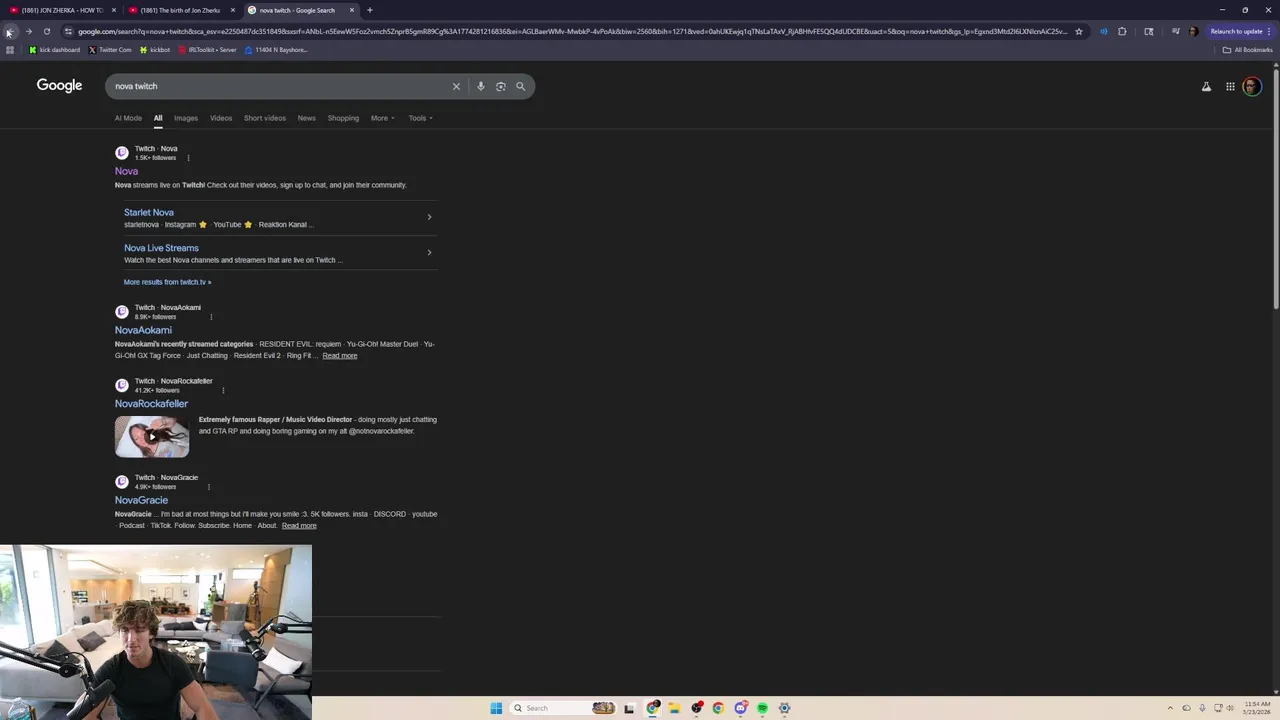1280x720 pixels.
Task: Click Read more under NovaAokami result
Action: pyautogui.click(x=339, y=356)
